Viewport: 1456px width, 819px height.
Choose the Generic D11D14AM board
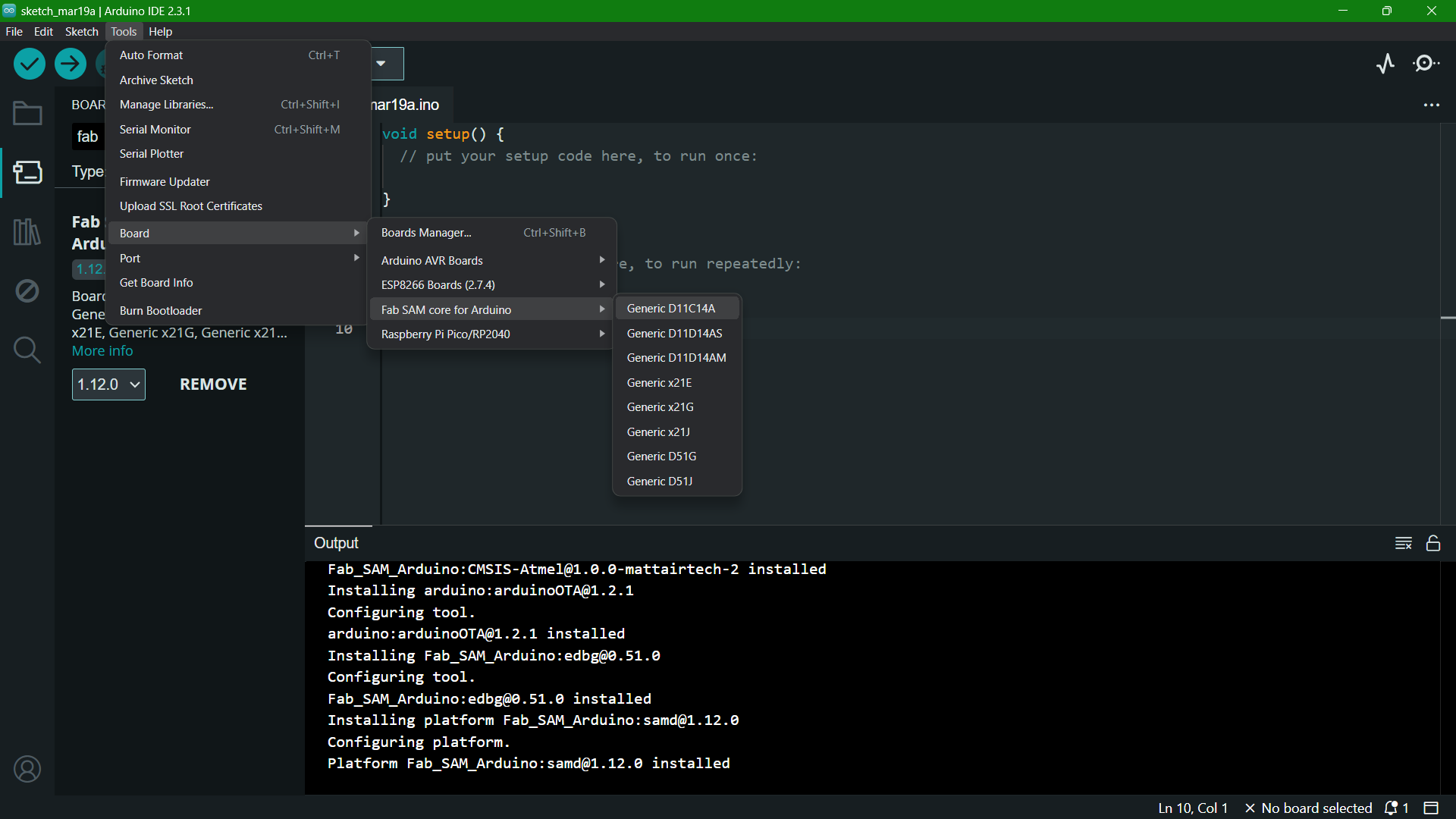click(x=677, y=358)
